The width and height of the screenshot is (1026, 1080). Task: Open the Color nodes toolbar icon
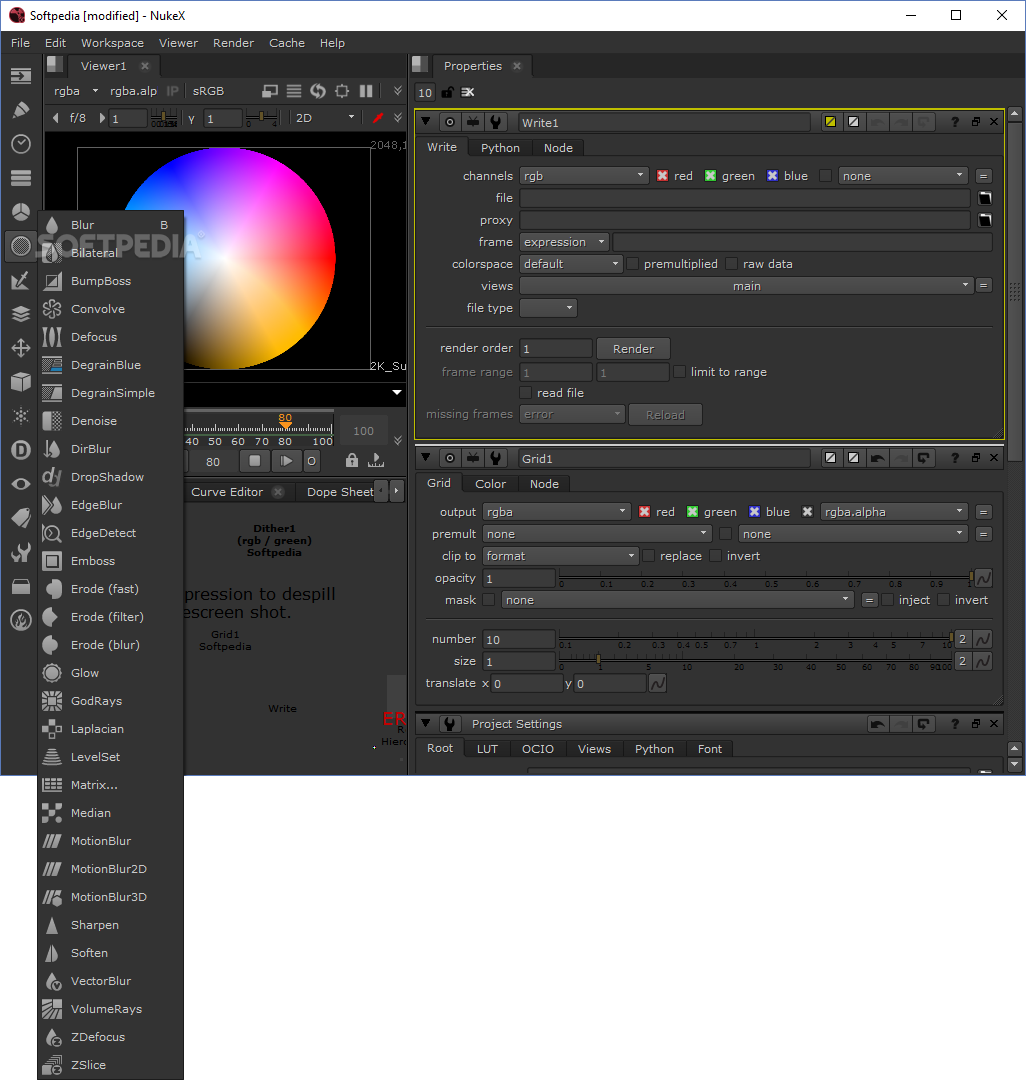point(21,211)
